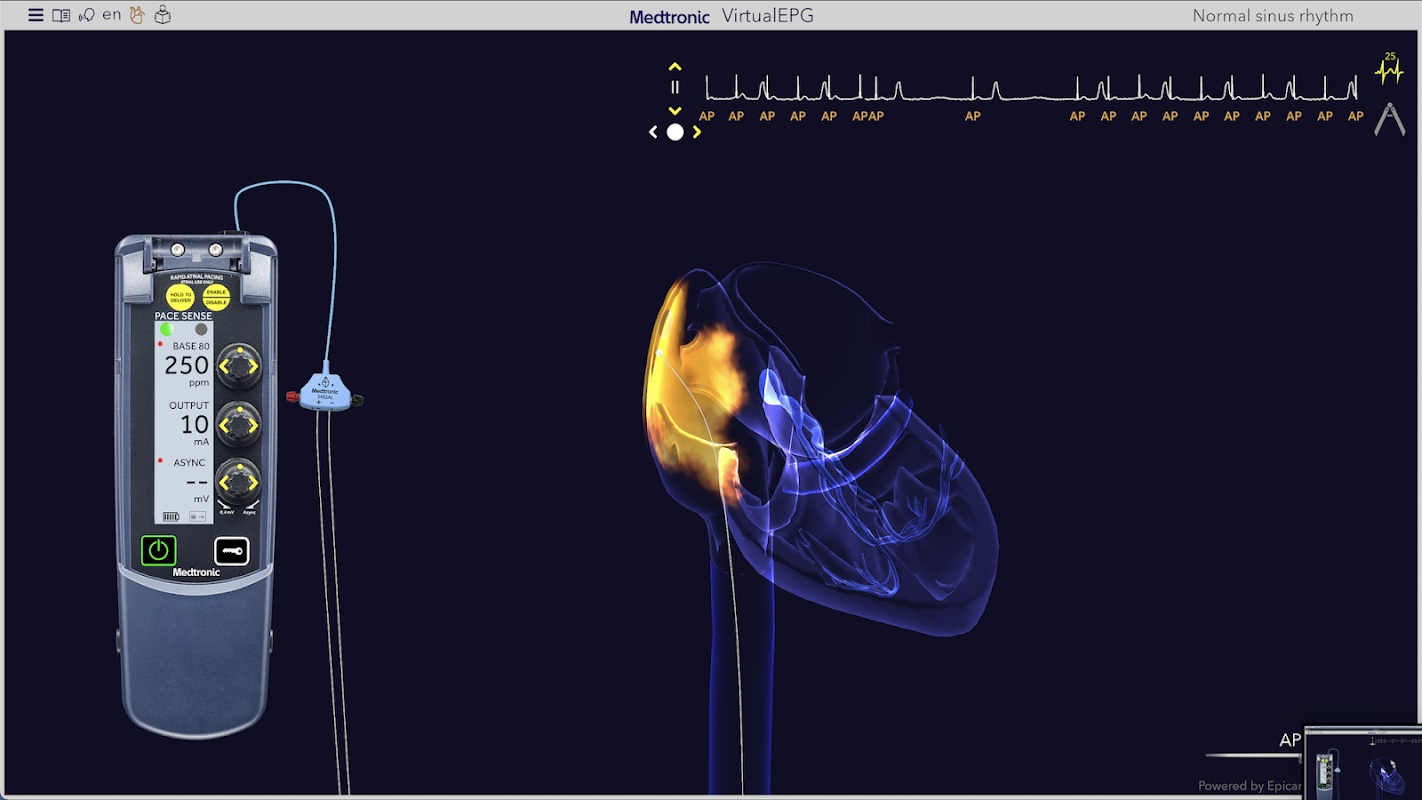Click the black connector plug
Screen dimensions: 1422x800
pos(357,400)
